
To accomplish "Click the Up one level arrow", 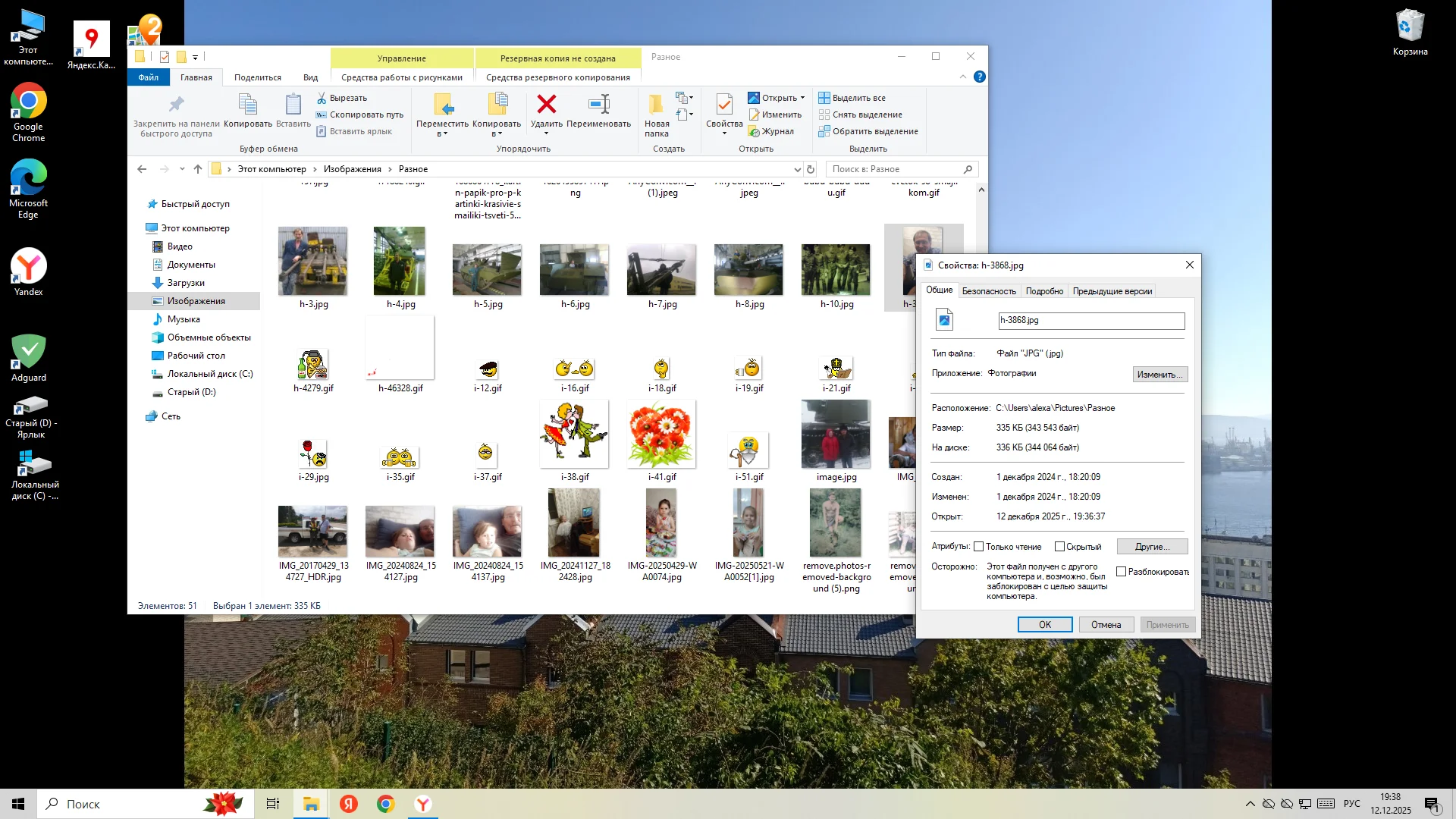I will [198, 169].
